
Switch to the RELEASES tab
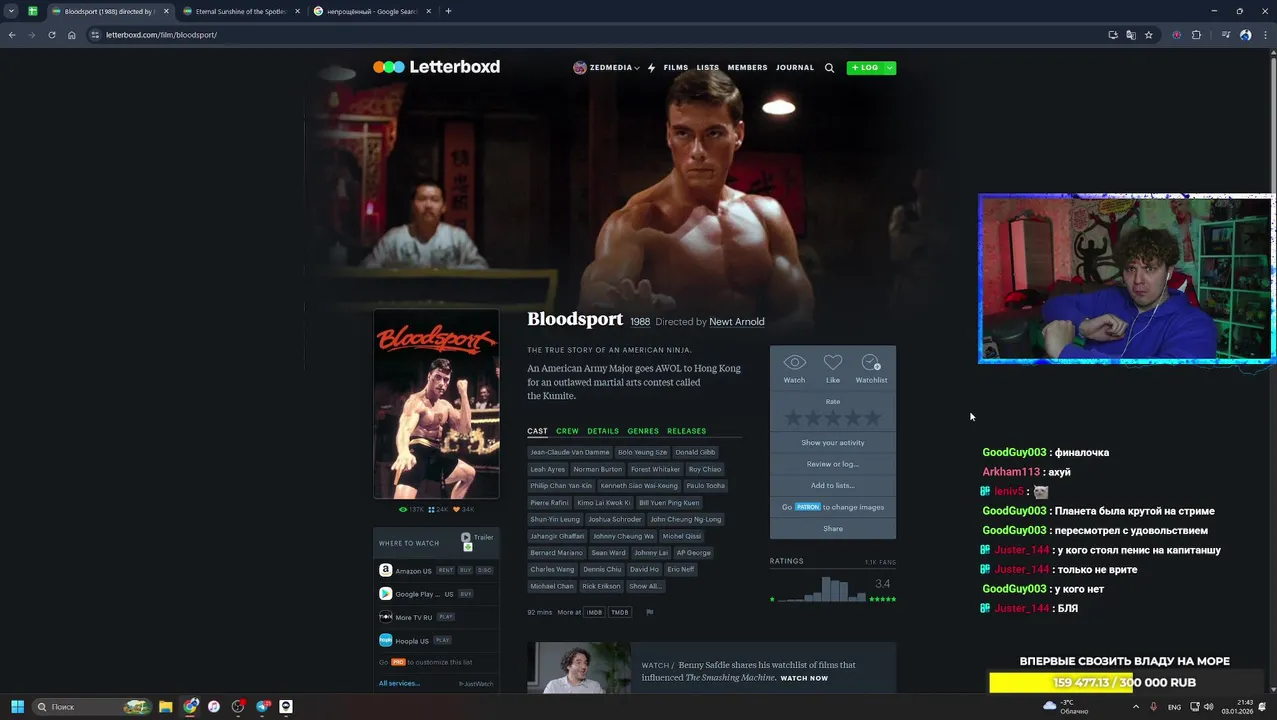[x=686, y=431]
